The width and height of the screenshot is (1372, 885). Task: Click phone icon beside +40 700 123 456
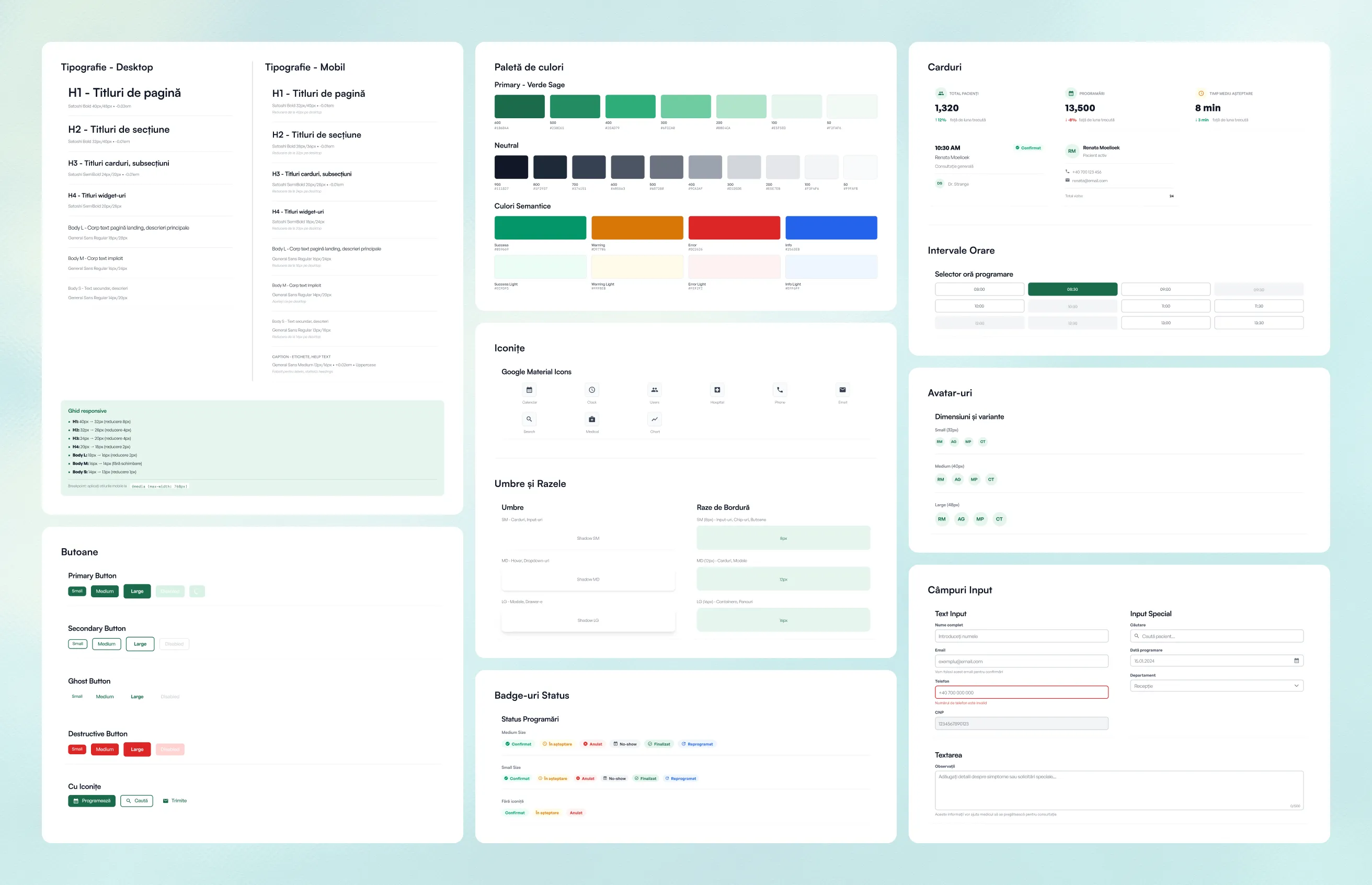point(1068,171)
